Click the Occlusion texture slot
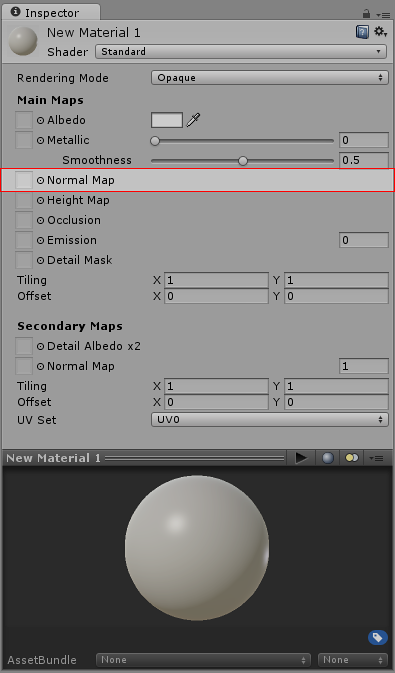 tap(24, 220)
